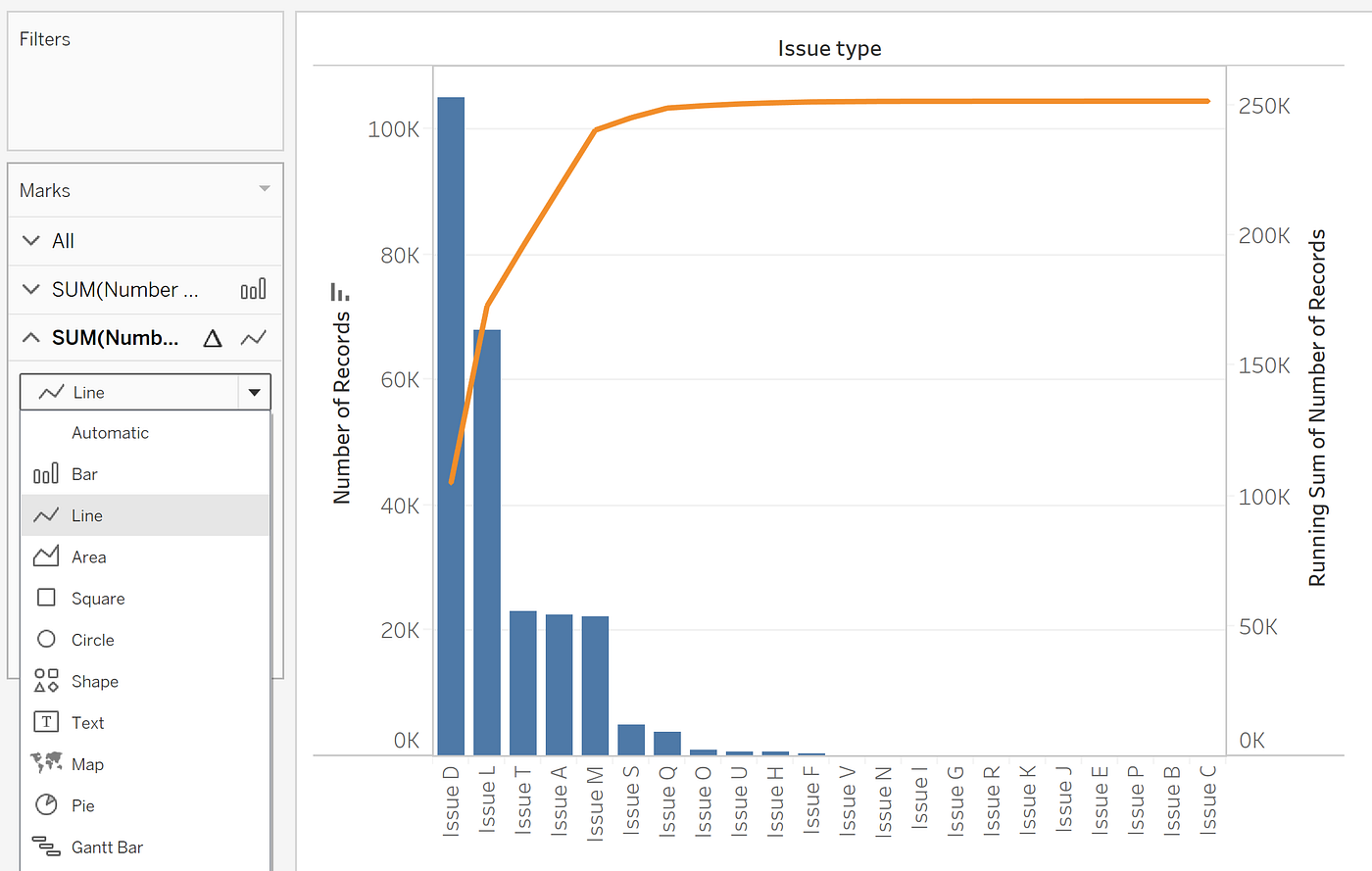Select the Gantt Bar mark icon
Screen dimensions: 1372x871
coord(45,847)
